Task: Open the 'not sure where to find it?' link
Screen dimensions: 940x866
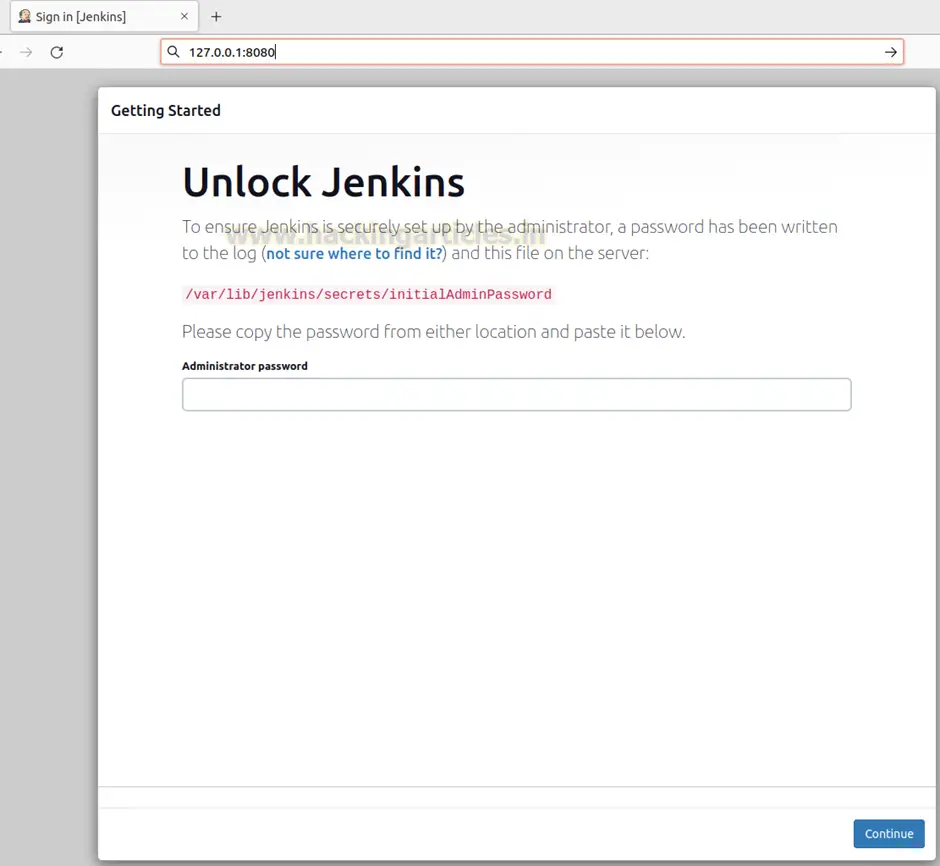Action: point(354,254)
